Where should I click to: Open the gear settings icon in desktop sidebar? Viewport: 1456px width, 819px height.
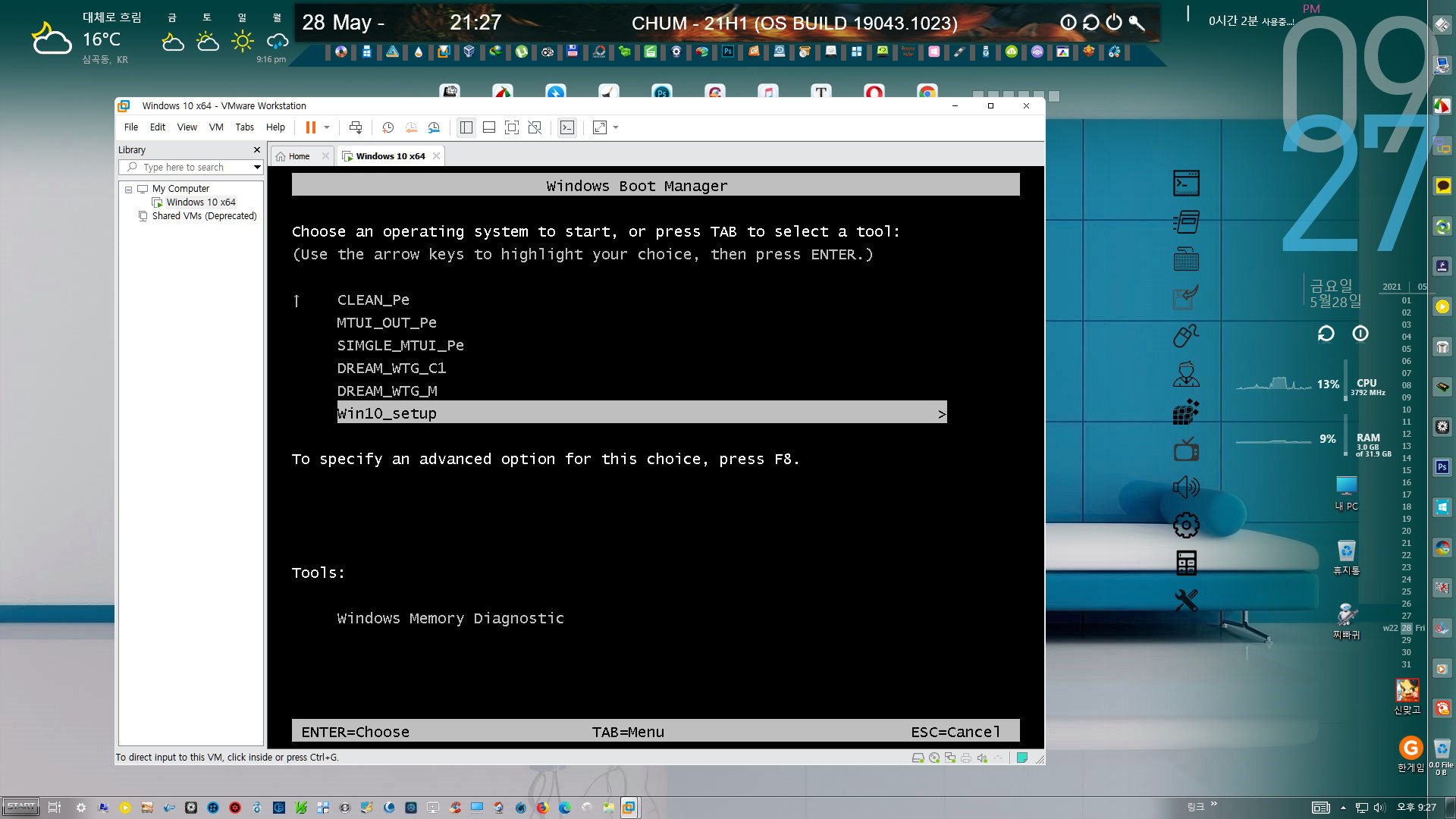(x=1186, y=525)
